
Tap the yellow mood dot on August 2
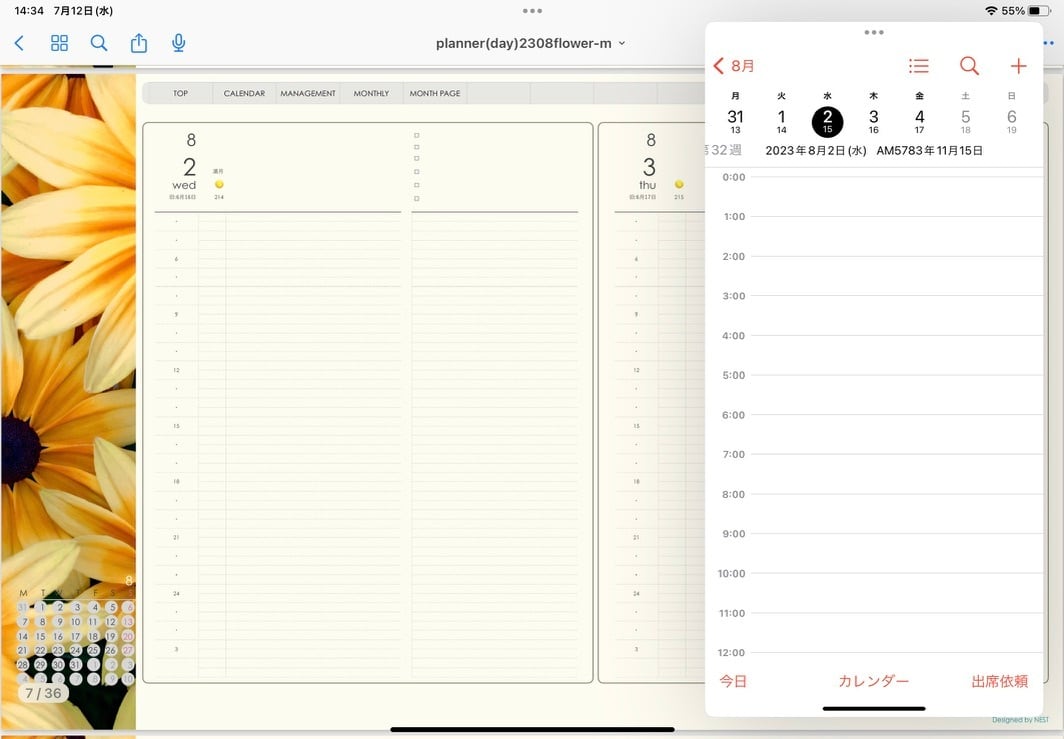point(219,184)
